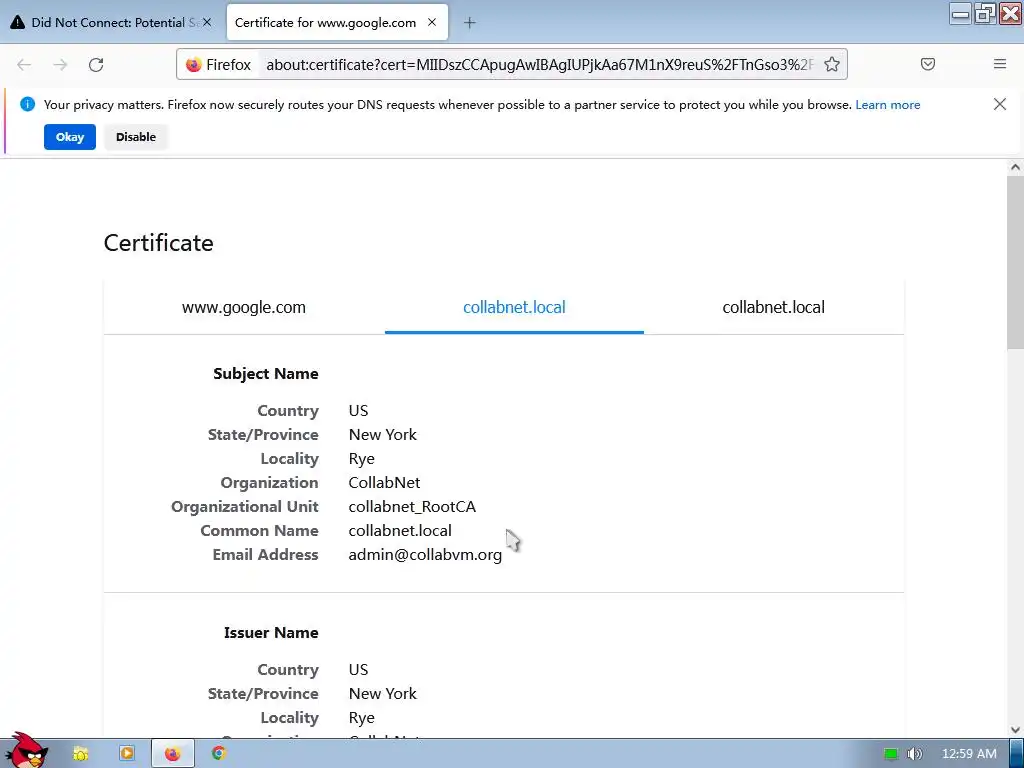Click the CollabNet organization value under Subject Name
1024x768 pixels.
point(384,483)
